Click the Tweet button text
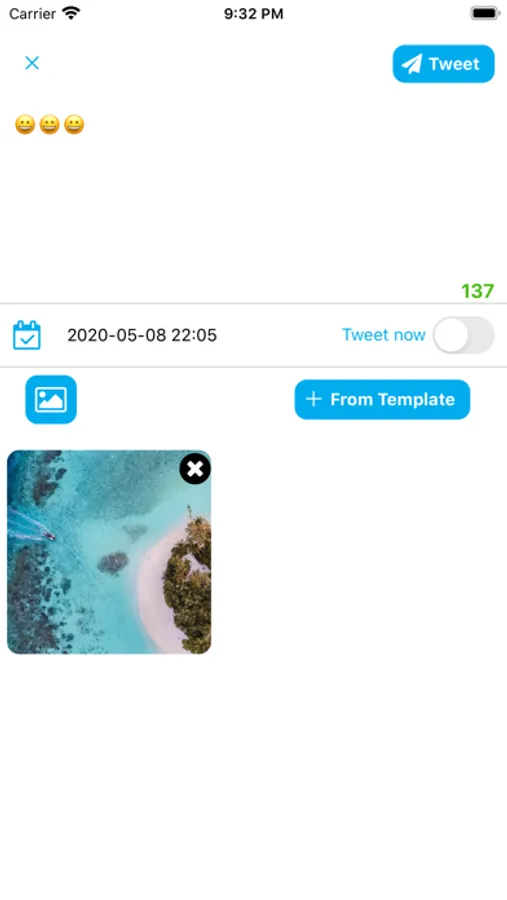The width and height of the screenshot is (507, 900). 454,64
